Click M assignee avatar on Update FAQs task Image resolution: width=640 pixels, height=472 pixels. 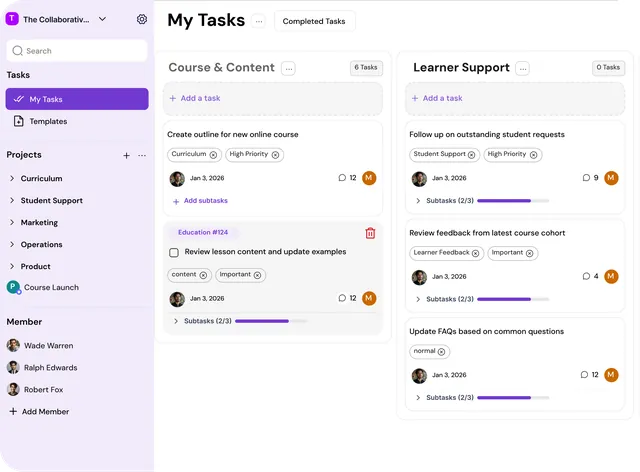[611, 374]
